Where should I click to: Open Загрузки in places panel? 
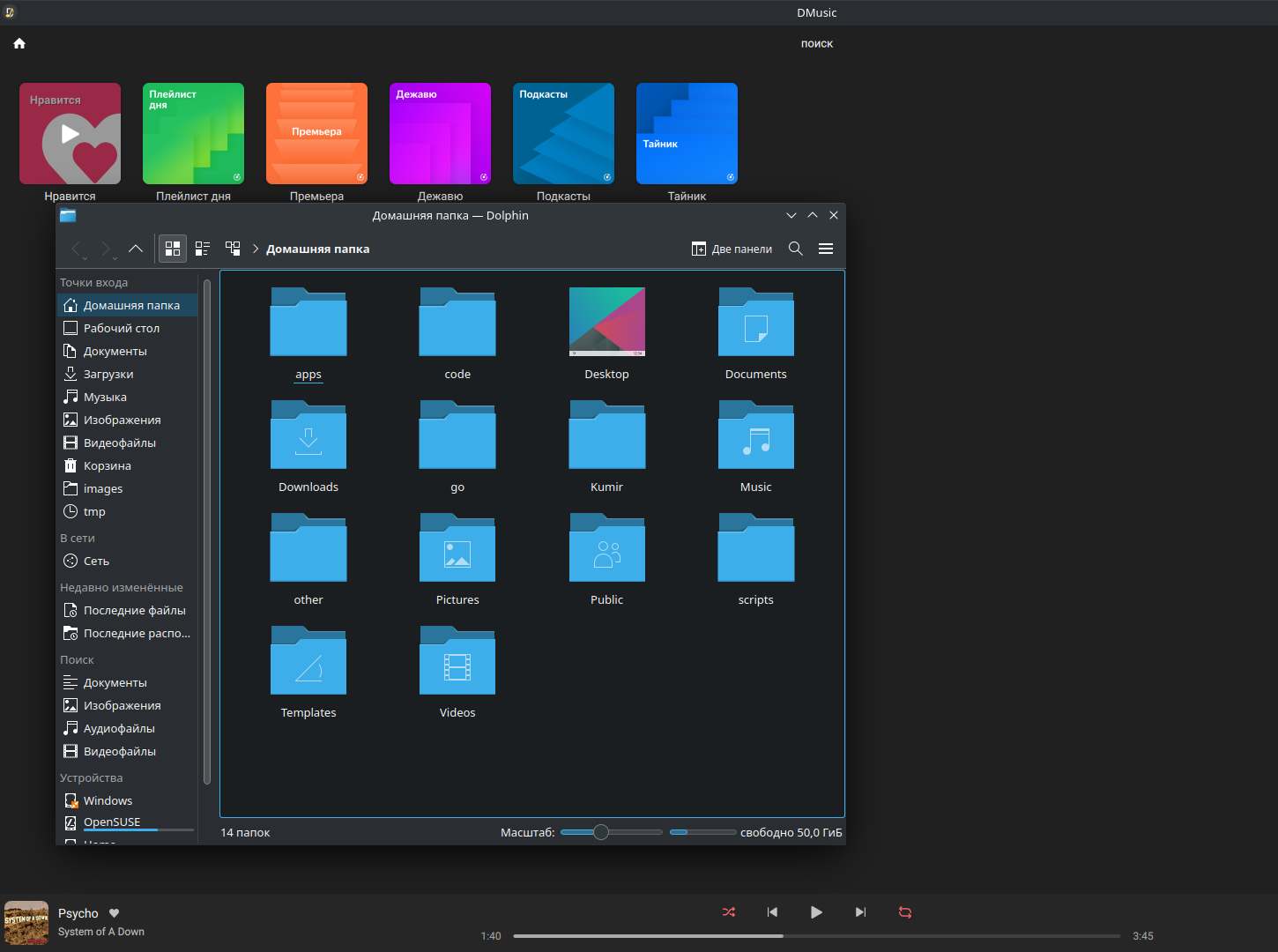(128, 374)
